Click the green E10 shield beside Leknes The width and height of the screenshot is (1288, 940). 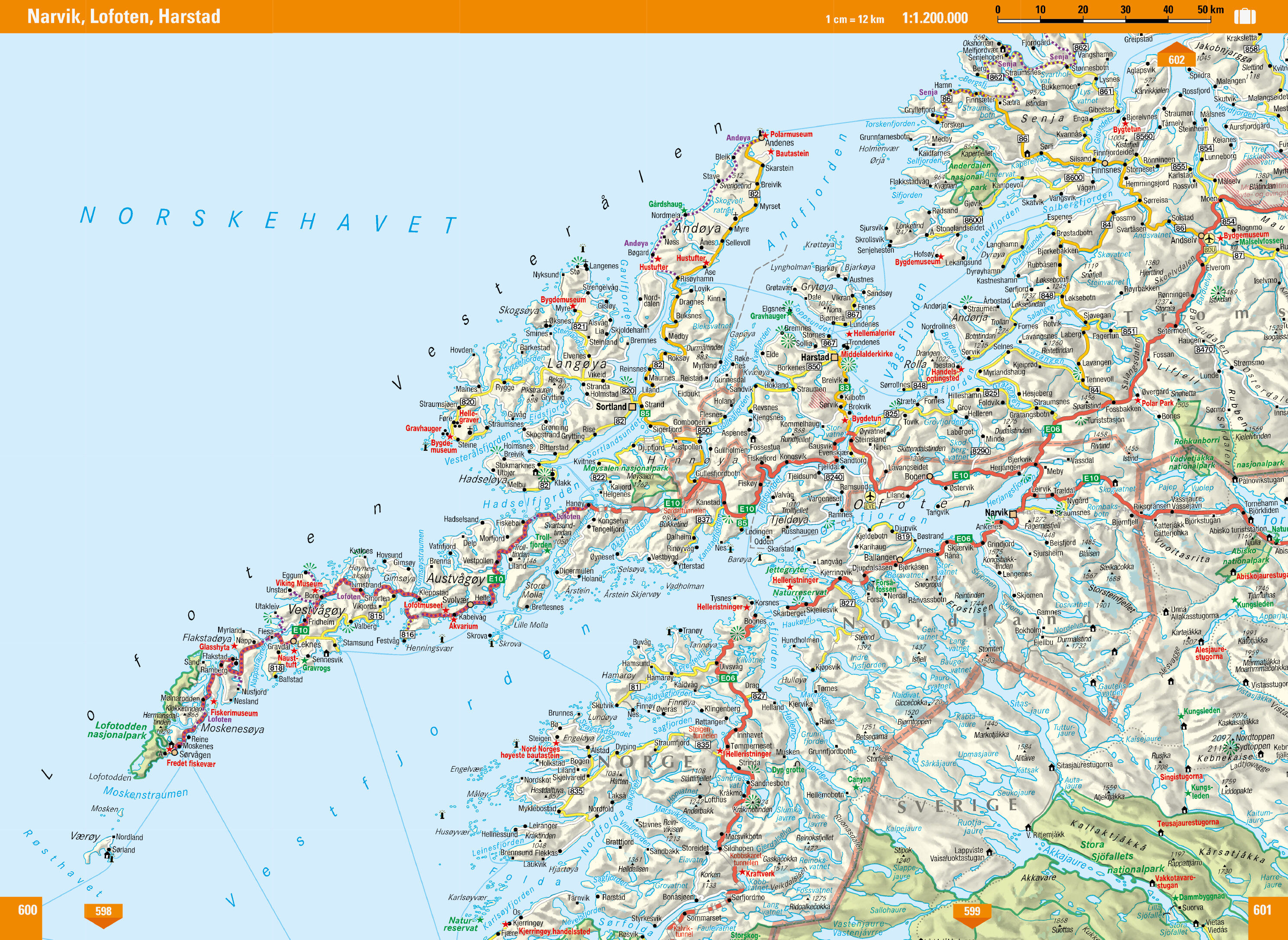click(300, 630)
